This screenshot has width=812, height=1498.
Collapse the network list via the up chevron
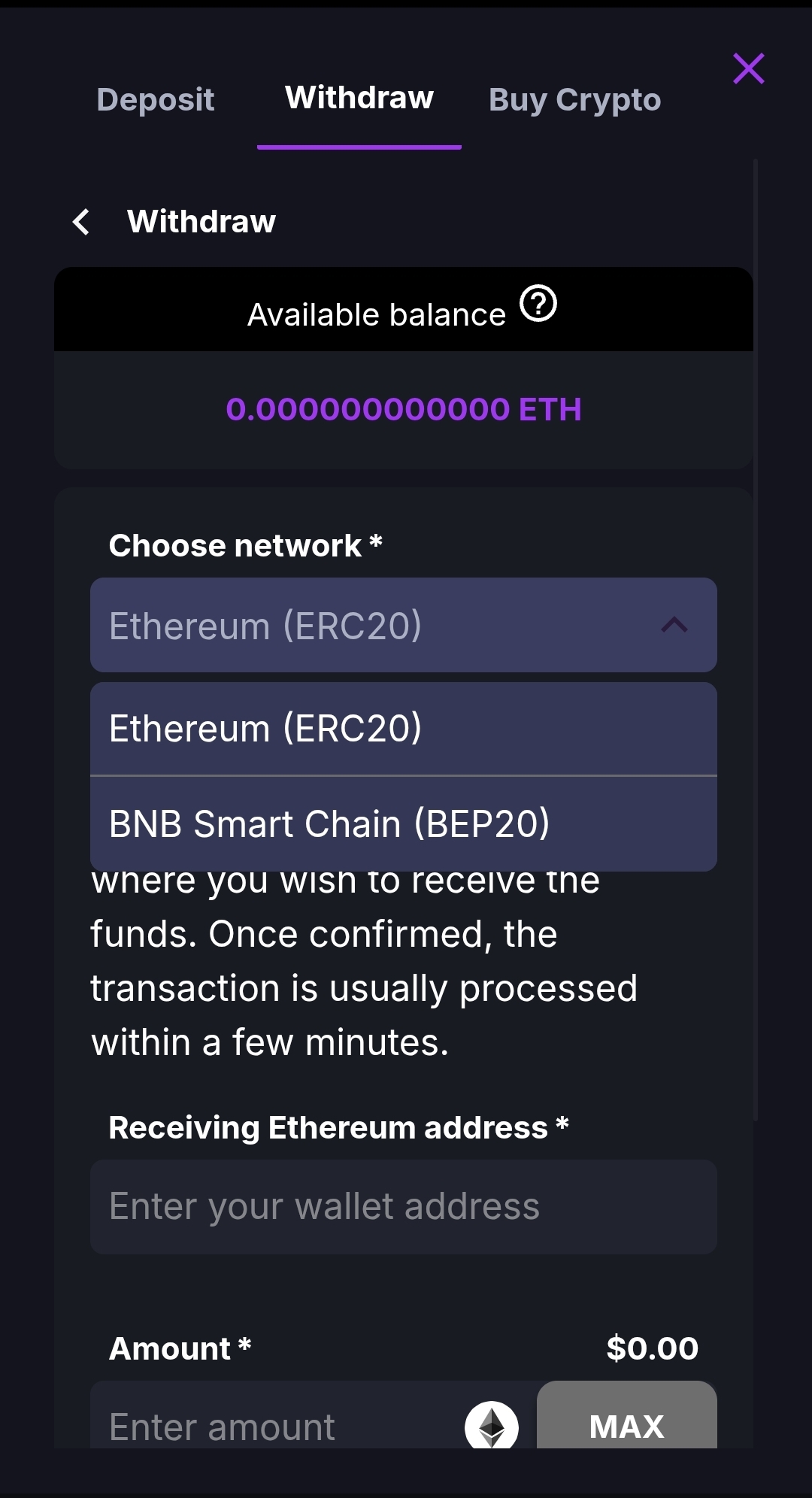point(674,625)
